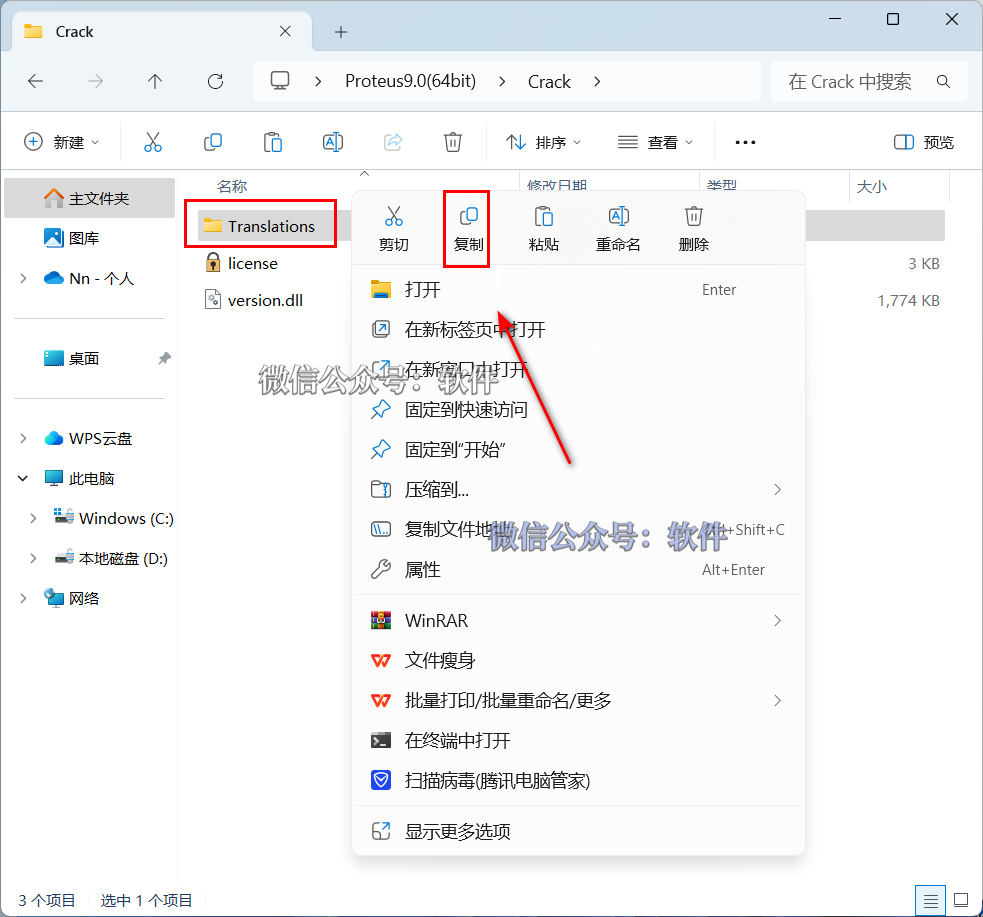Click the computer icon in address bar
This screenshot has width=983, height=917.
[280, 81]
